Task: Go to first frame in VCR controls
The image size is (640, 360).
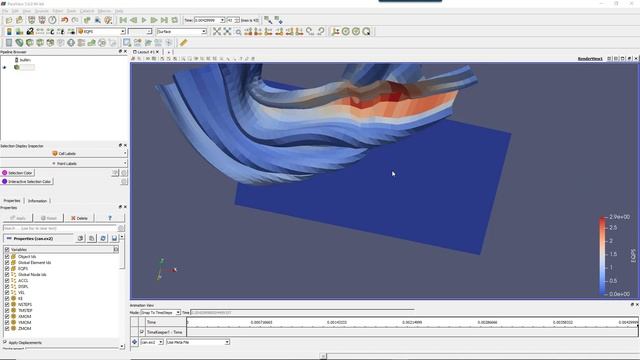Action: point(123,20)
